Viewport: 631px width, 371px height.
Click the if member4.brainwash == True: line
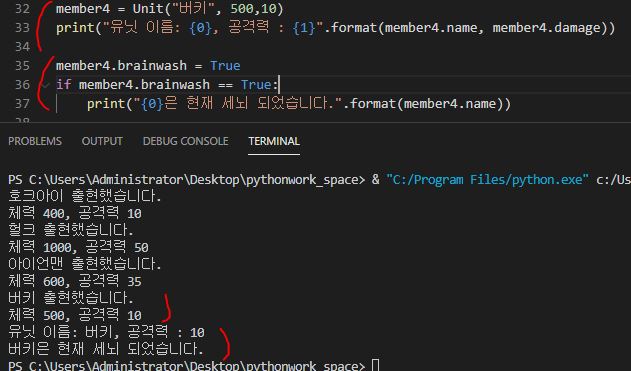(x=167, y=85)
